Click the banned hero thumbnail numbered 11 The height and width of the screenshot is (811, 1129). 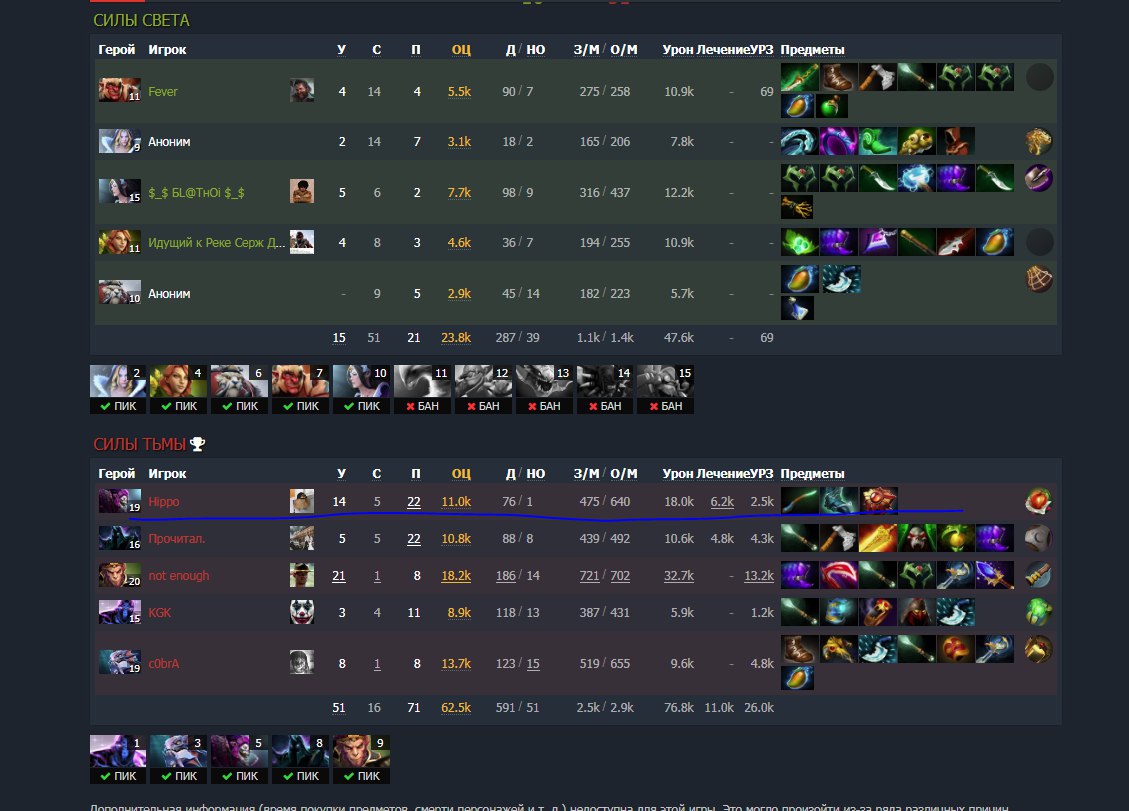(422, 389)
